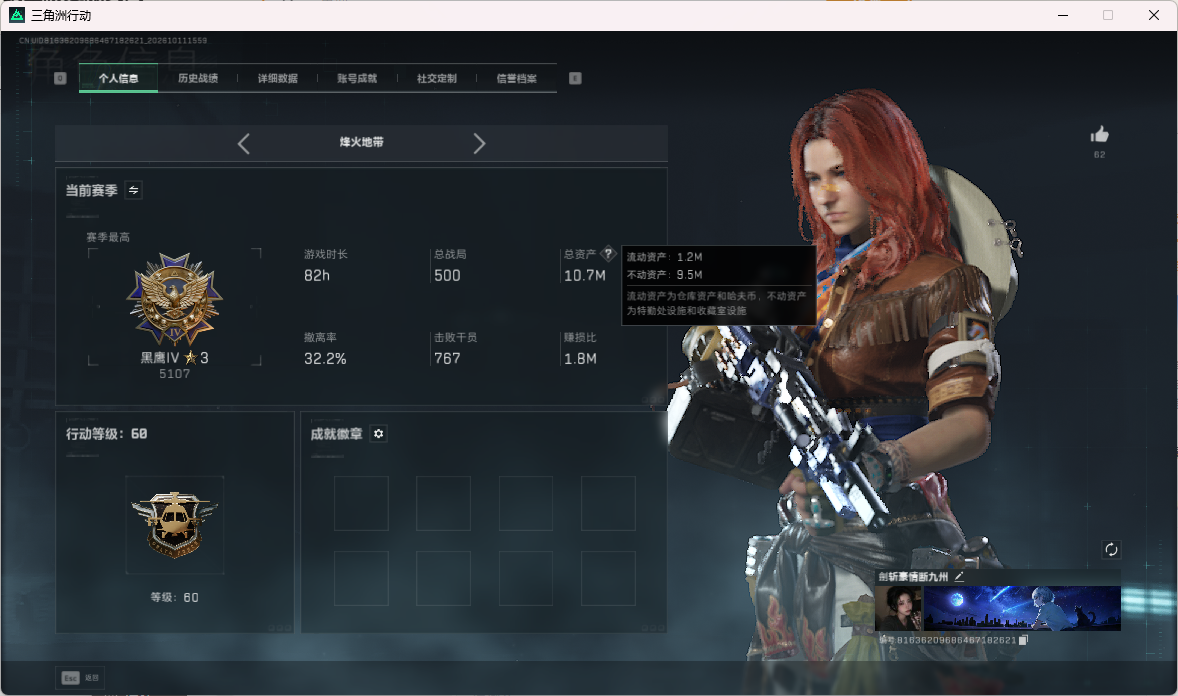This screenshot has height=696, width=1178.
Task: Open the 信誉档案 tab
Action: 516,78
